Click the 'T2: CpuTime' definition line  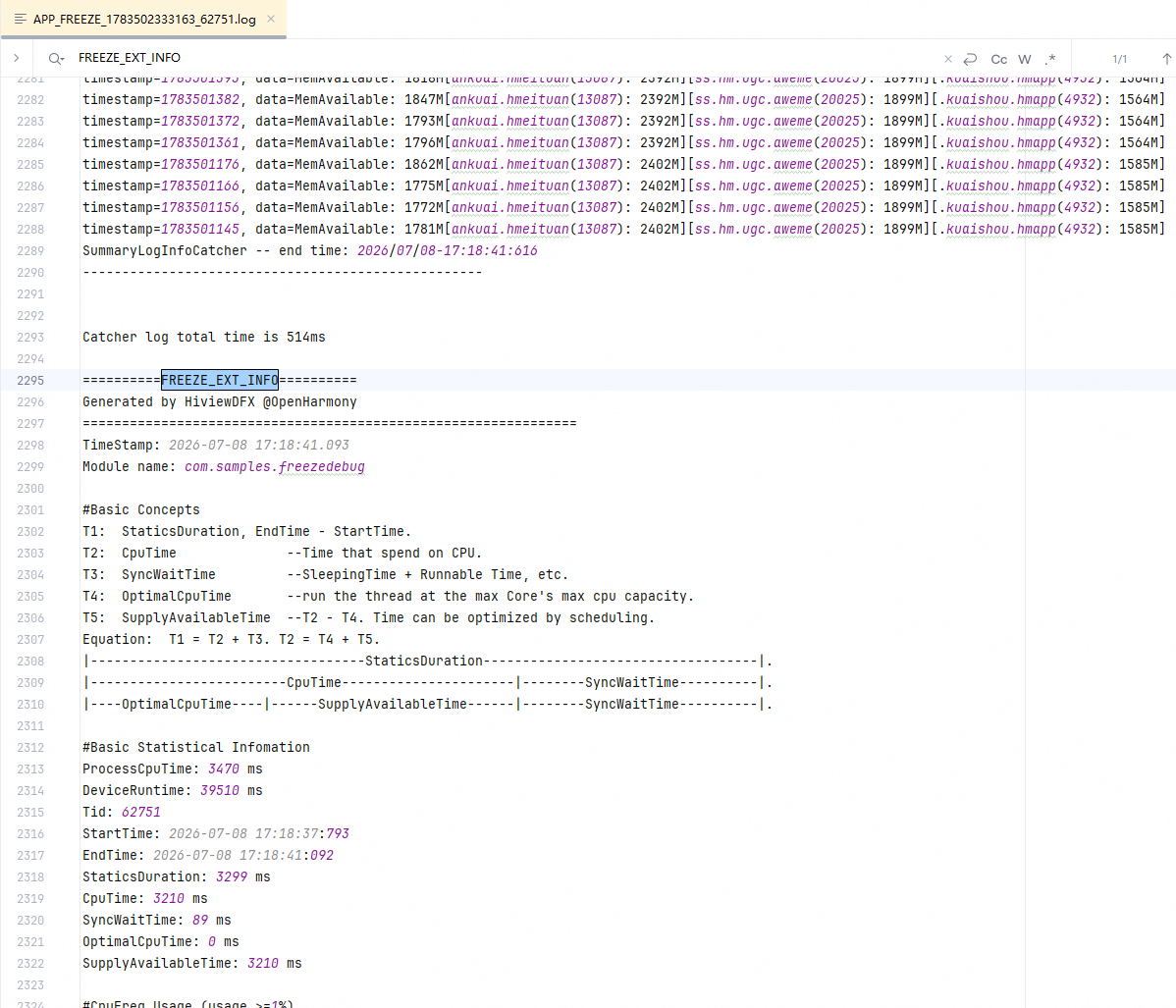282,554
